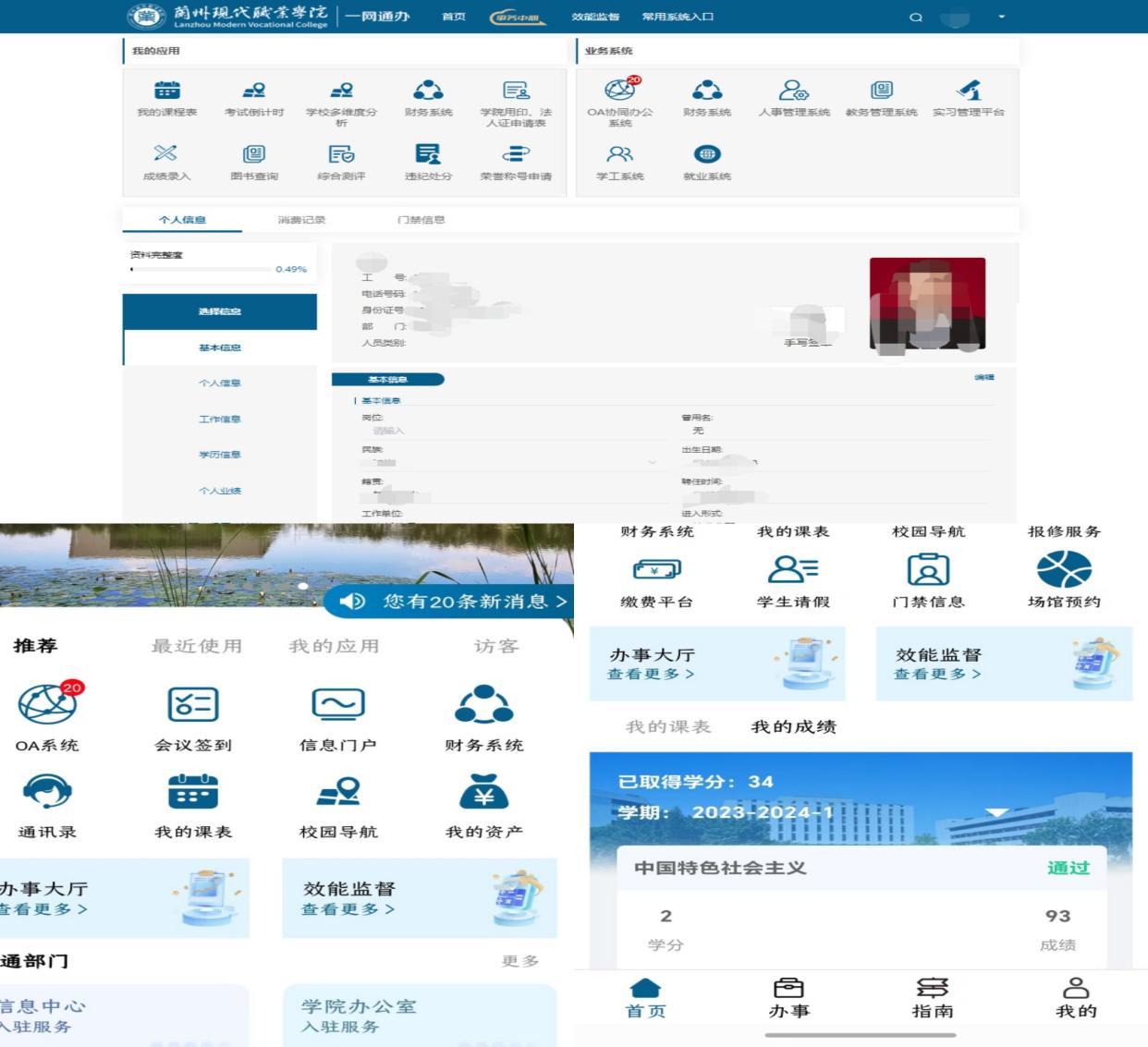Tap the 通讯录 headset icon

pyautogui.click(x=47, y=793)
